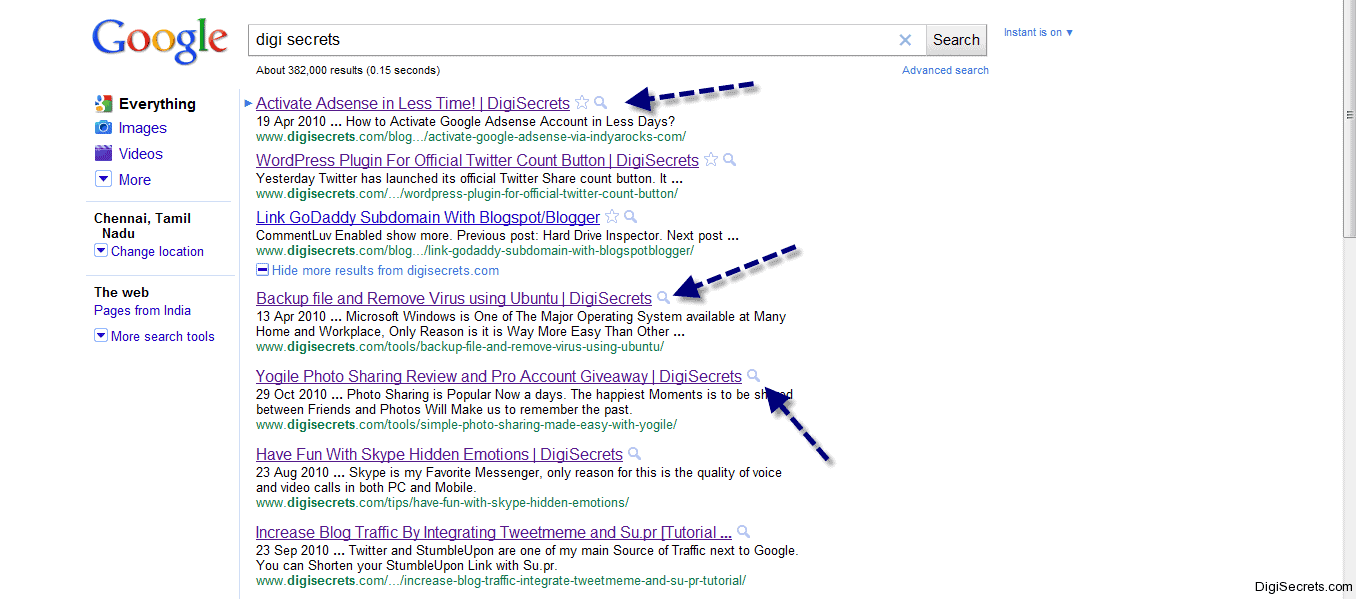Click the activate-google-adsense-via-indyarocks URL text

coord(471,137)
